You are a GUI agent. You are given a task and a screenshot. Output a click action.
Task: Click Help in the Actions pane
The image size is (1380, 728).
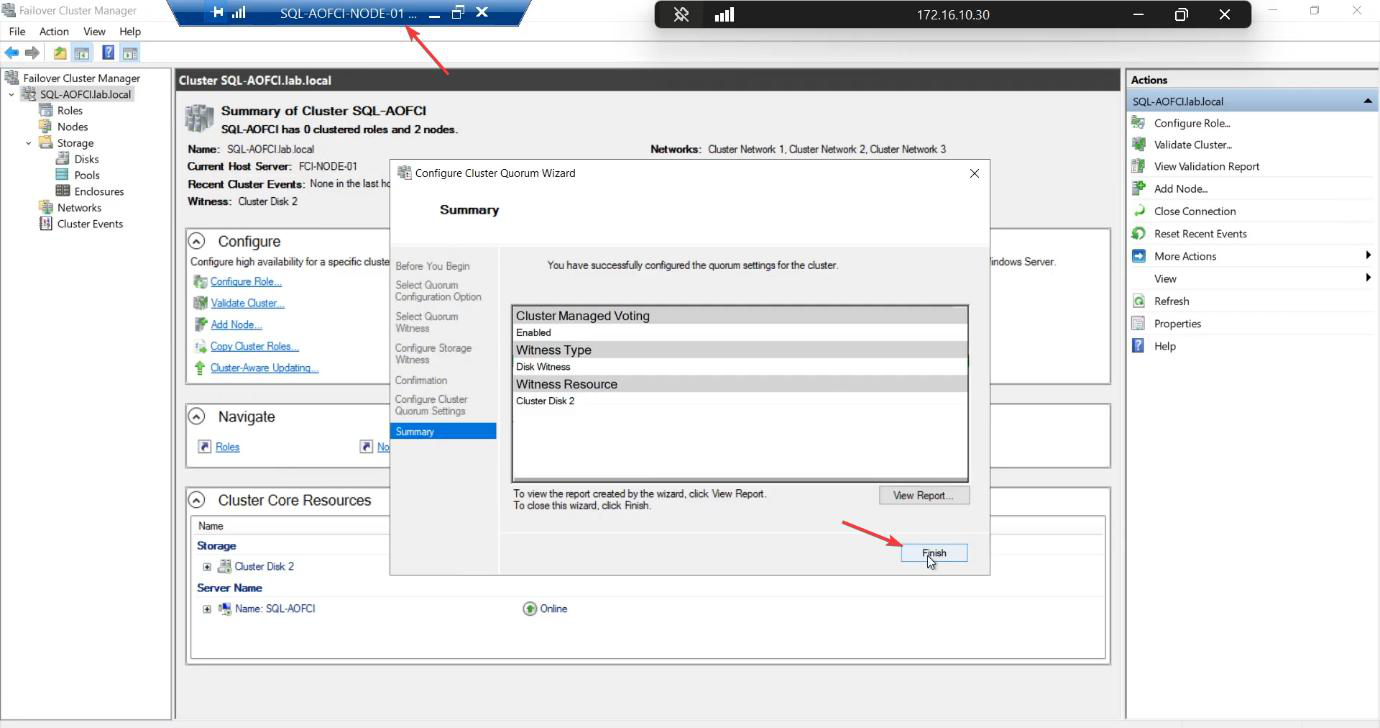pyautogui.click(x=1165, y=346)
